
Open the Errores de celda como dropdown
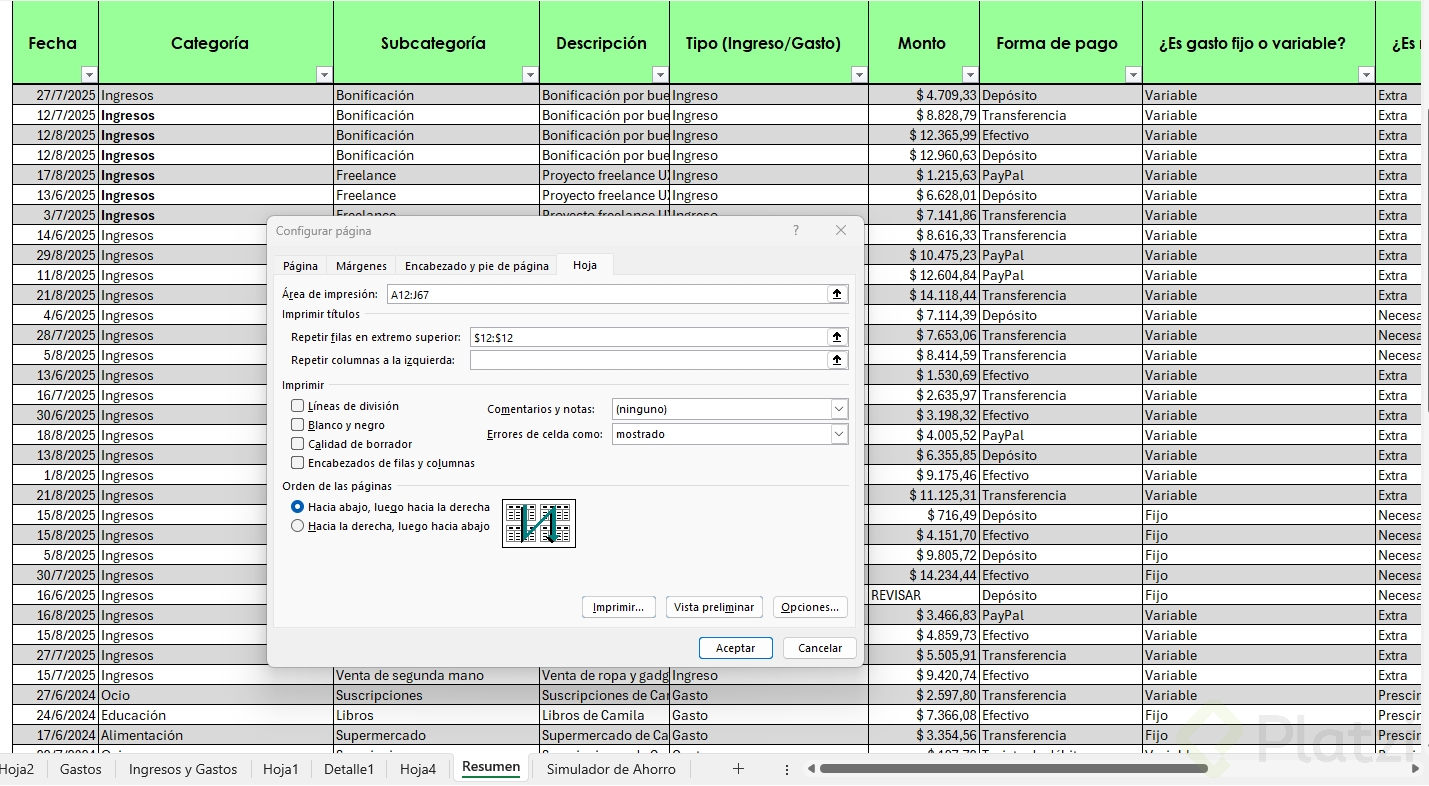click(x=839, y=434)
